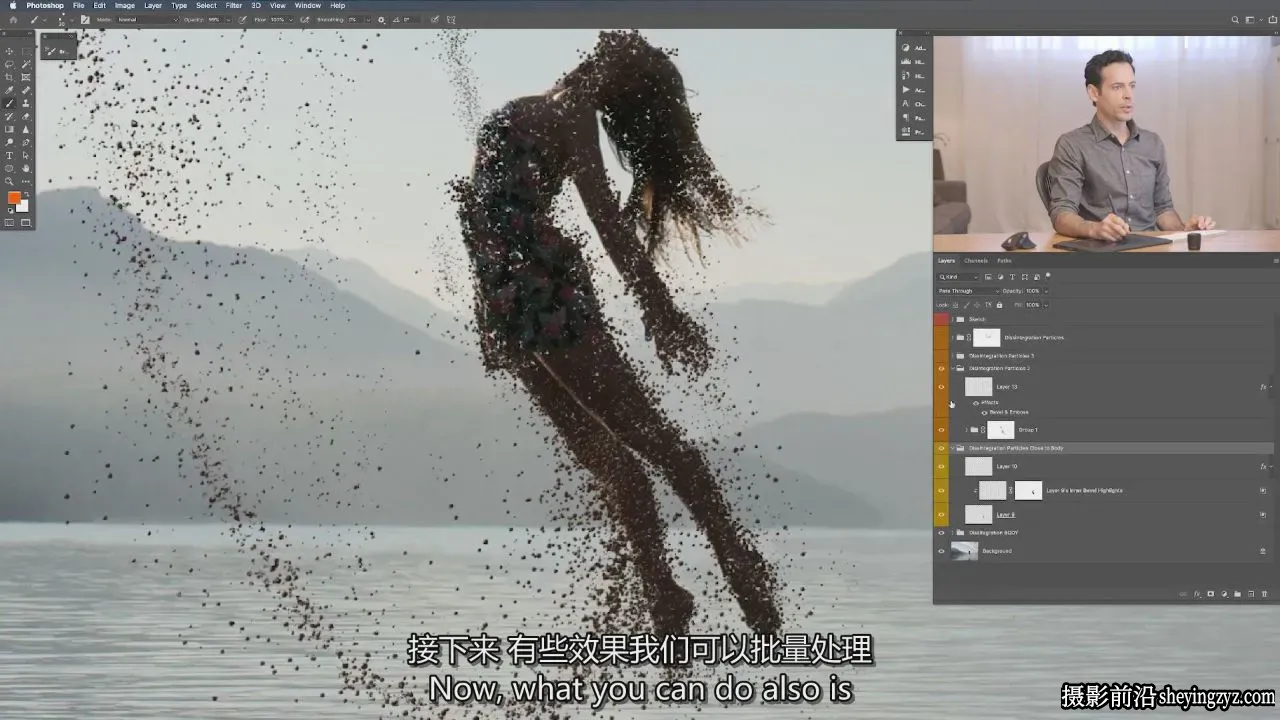
Task: Open the Photoshop app menu
Action: click(x=45, y=6)
